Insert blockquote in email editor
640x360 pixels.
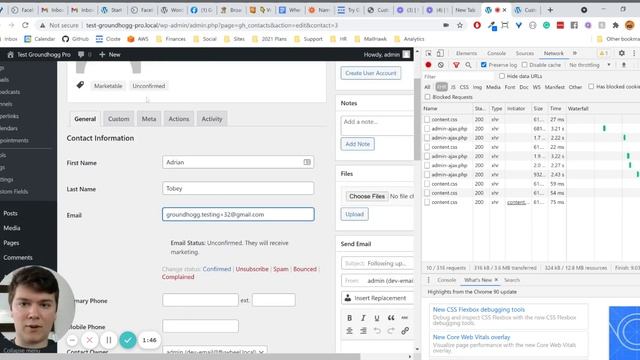(x=391, y=318)
